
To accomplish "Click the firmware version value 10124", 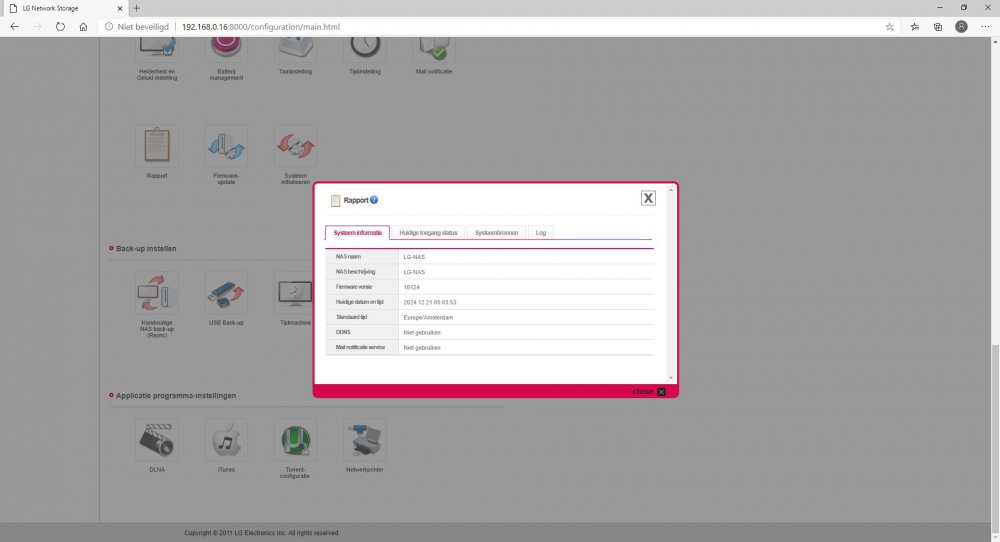I will click(x=411, y=288).
